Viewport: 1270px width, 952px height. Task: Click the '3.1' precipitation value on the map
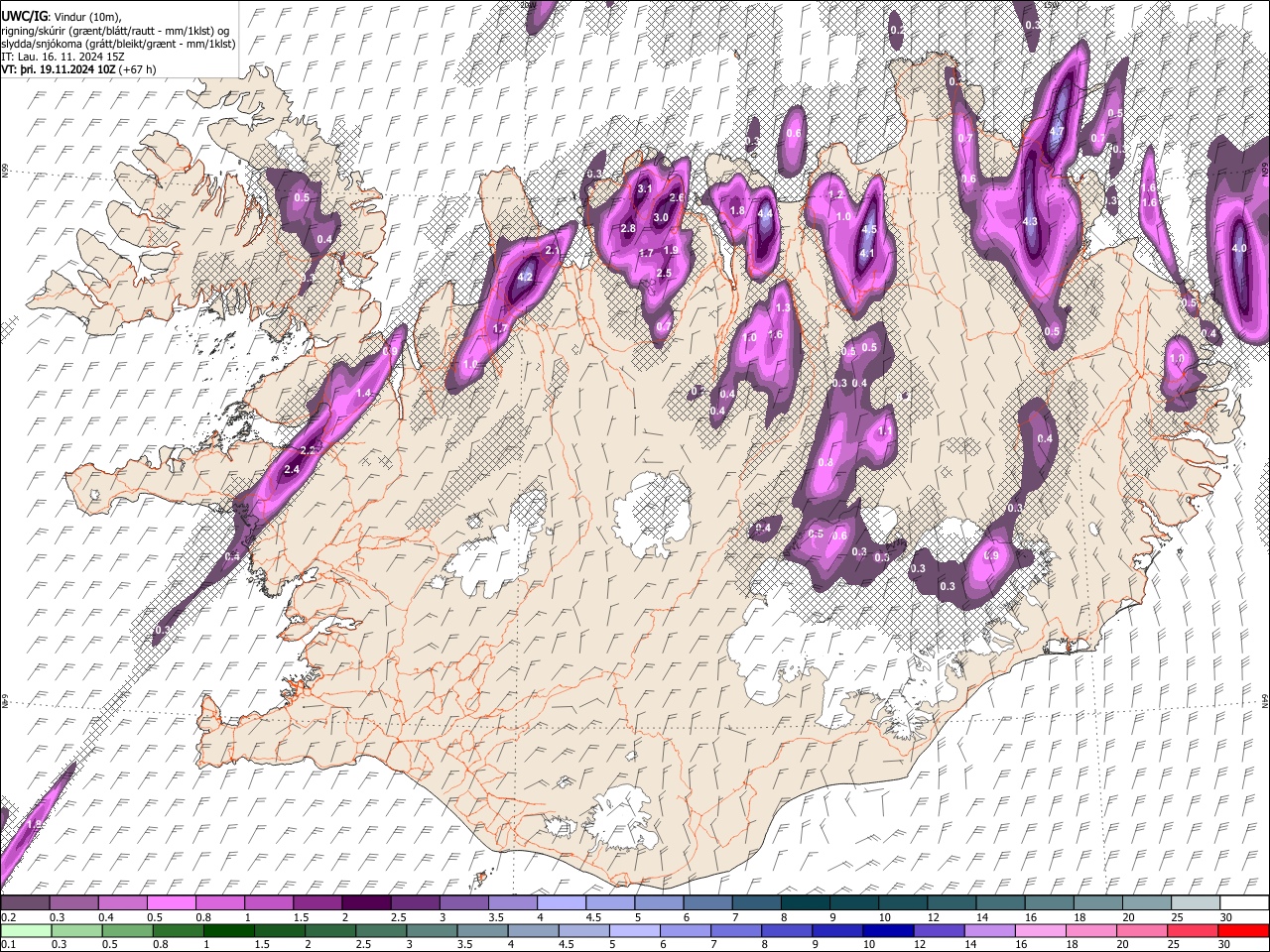tap(644, 188)
